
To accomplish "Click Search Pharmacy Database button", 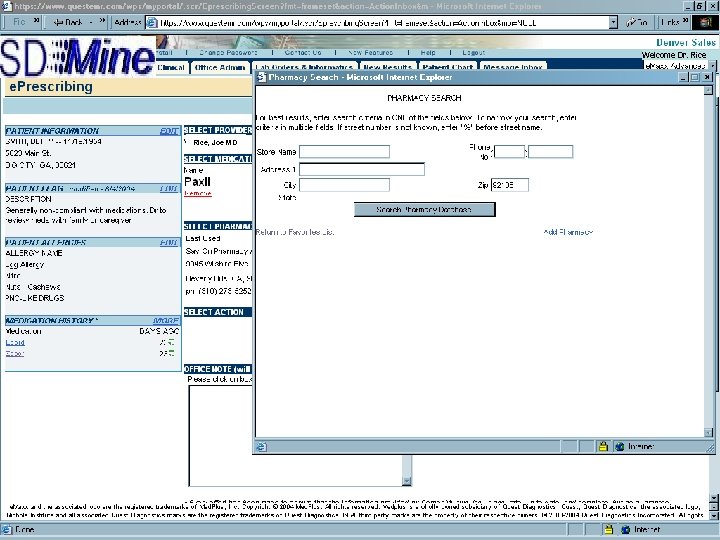I will click(425, 209).
